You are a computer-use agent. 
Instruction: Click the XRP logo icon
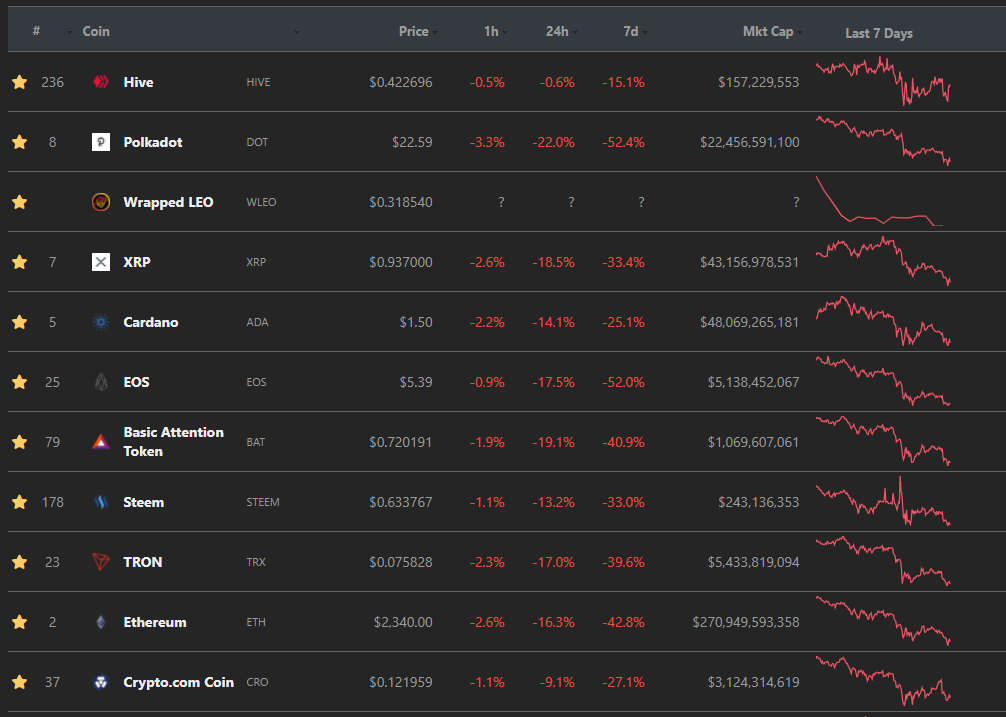point(101,262)
